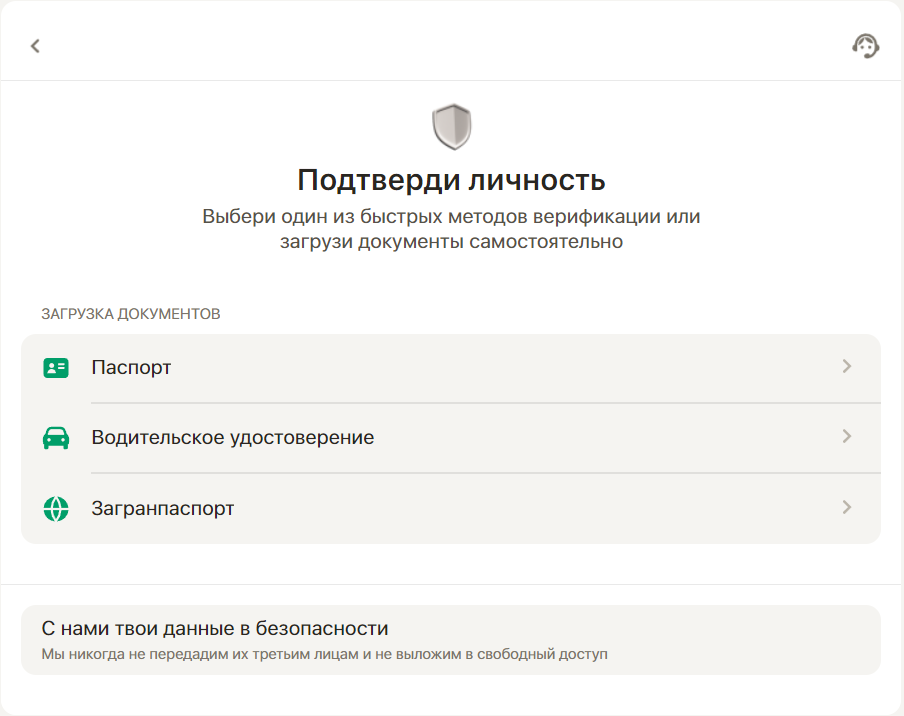This screenshot has width=904, height=716.
Task: Expand the Паспорт row chevron
Action: pyautogui.click(x=846, y=367)
